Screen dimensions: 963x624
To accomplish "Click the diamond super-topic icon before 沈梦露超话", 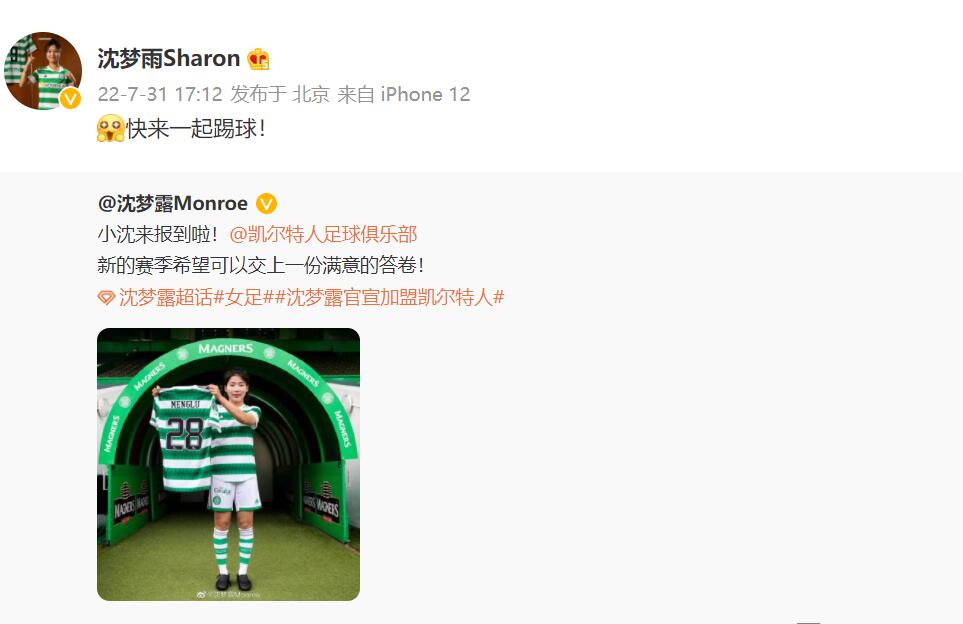I will [106, 298].
